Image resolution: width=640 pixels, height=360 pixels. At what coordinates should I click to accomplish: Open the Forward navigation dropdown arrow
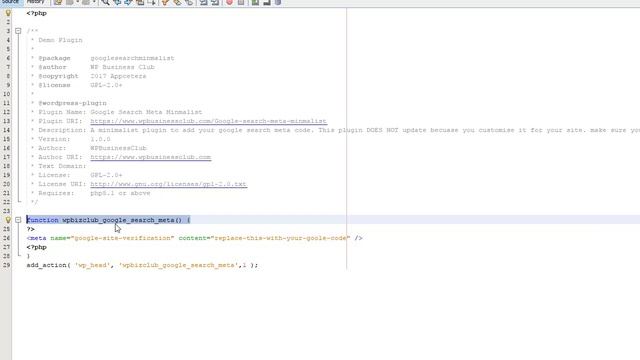(x=94, y=2)
